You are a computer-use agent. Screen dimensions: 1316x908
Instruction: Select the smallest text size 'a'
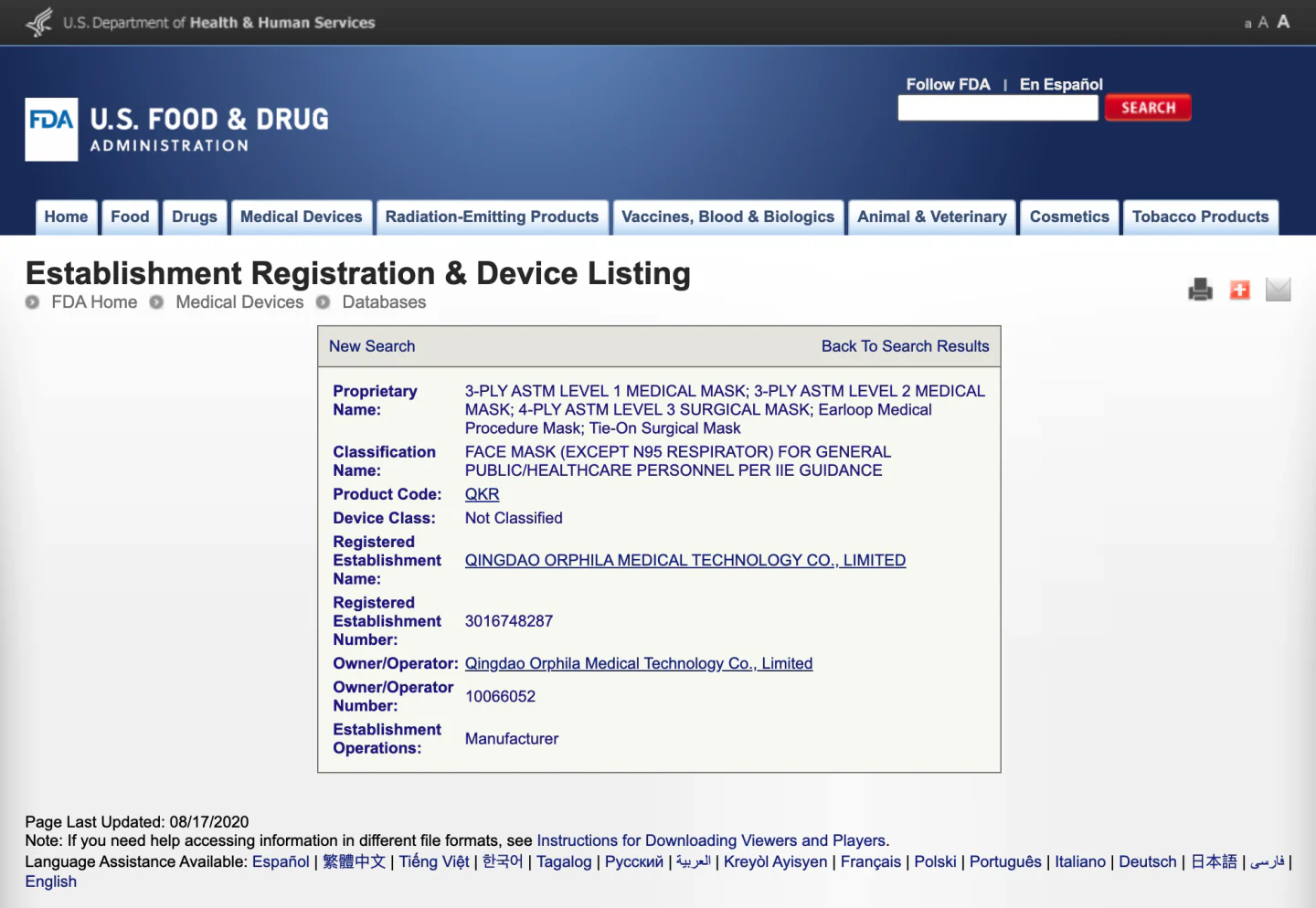(x=1247, y=24)
